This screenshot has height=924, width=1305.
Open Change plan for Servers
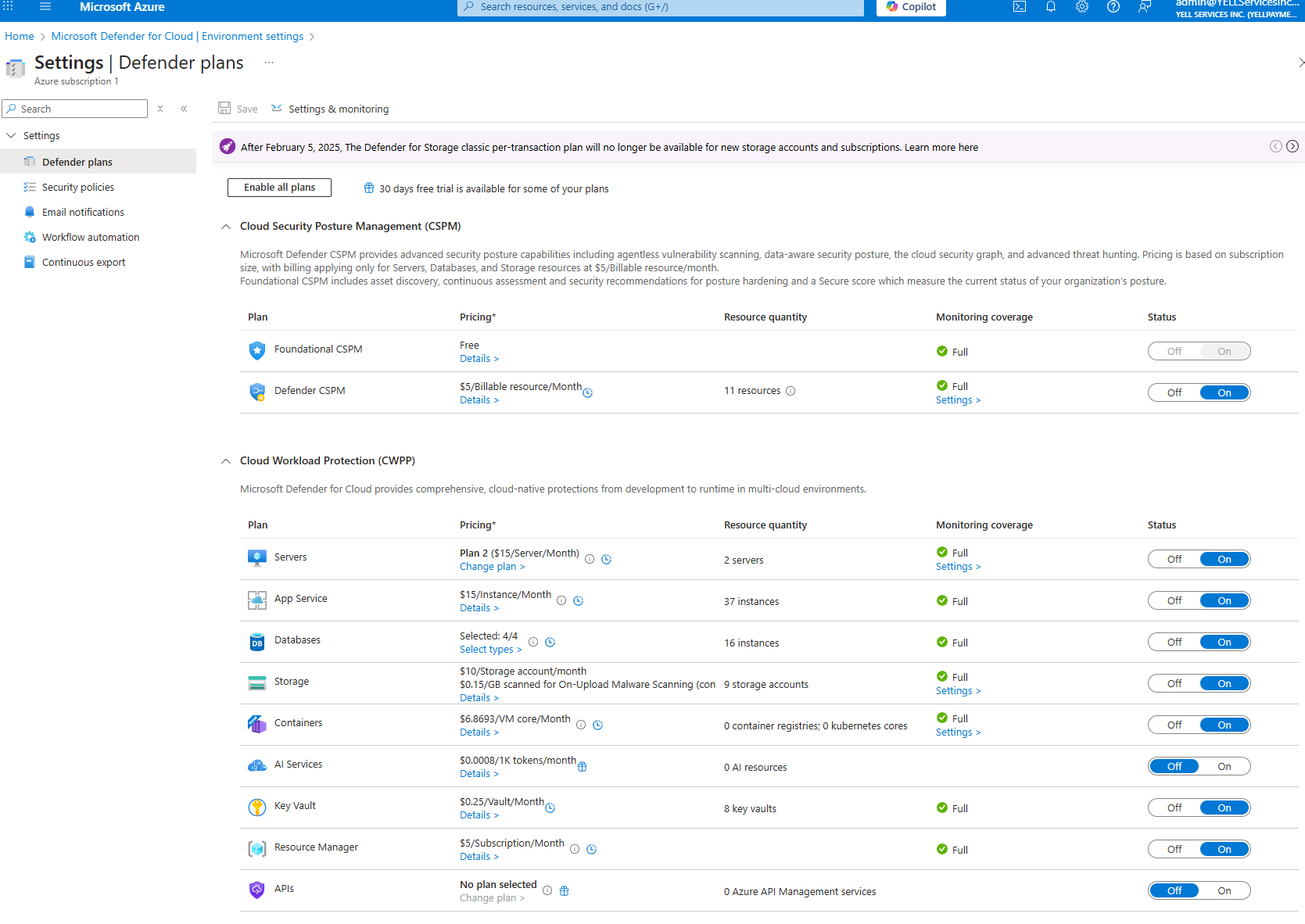coord(492,567)
